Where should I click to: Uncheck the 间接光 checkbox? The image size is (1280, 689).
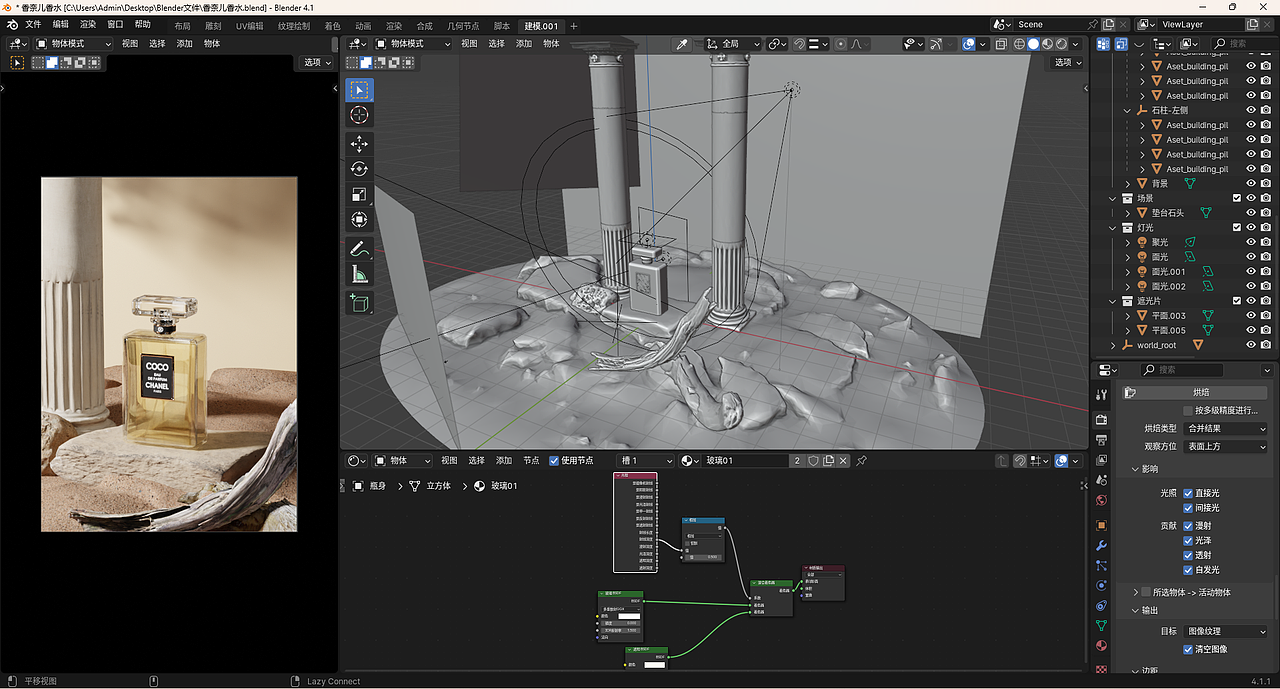[x=1188, y=508]
